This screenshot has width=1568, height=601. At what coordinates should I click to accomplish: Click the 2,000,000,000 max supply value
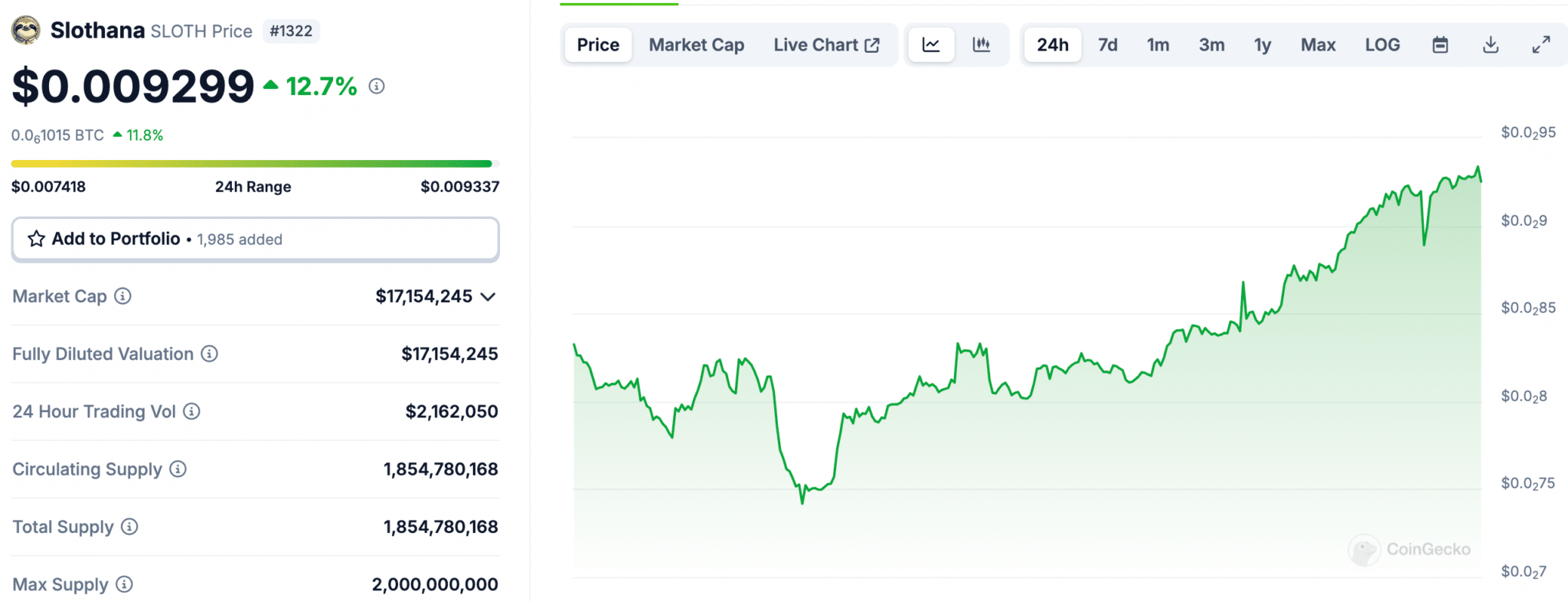435,584
